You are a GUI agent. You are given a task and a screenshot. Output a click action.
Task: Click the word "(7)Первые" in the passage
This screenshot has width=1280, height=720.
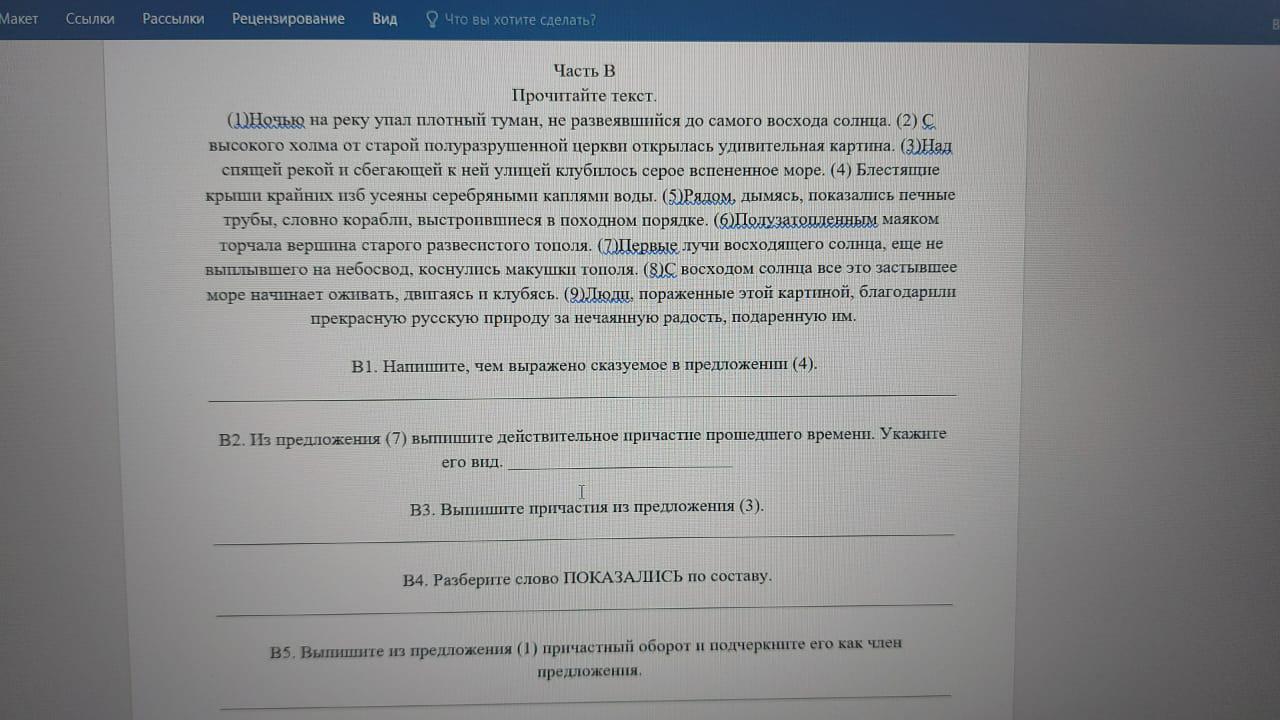click(639, 244)
